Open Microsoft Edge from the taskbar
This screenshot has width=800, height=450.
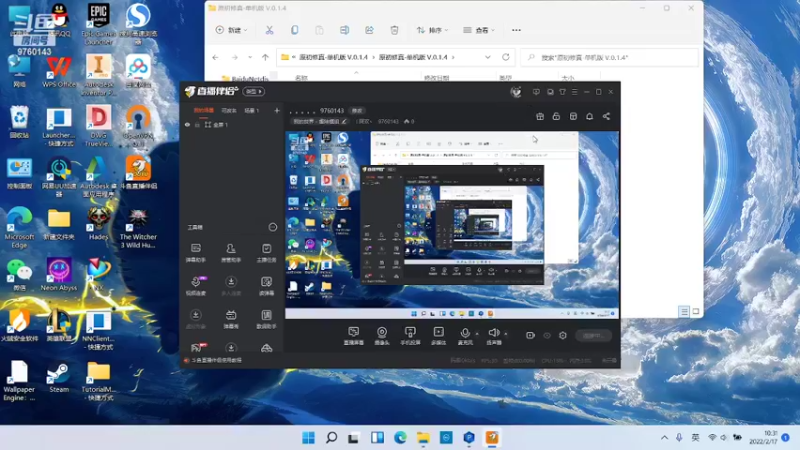pos(400,437)
